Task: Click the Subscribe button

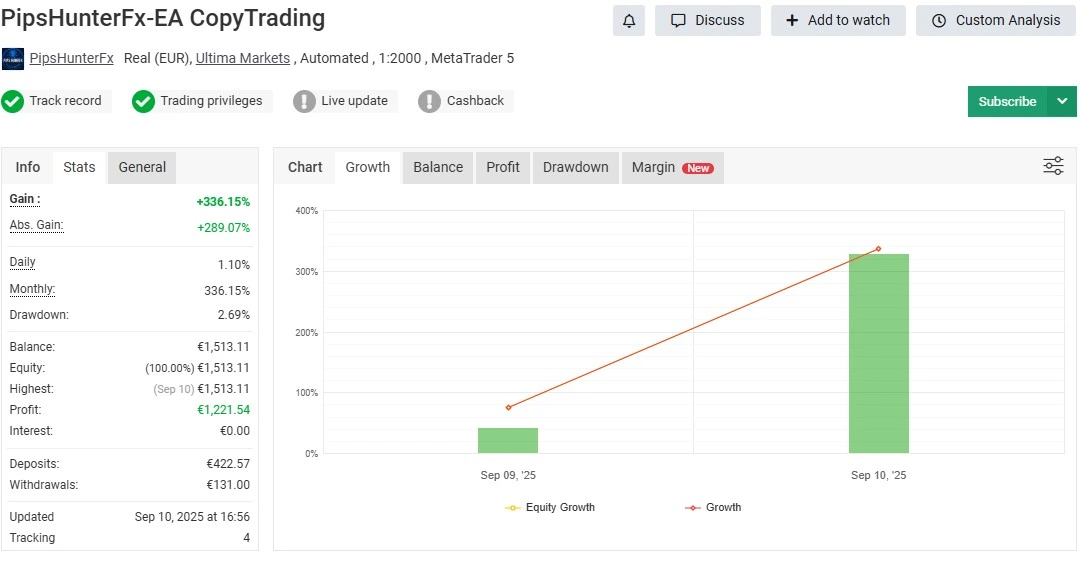Action: click(1007, 101)
